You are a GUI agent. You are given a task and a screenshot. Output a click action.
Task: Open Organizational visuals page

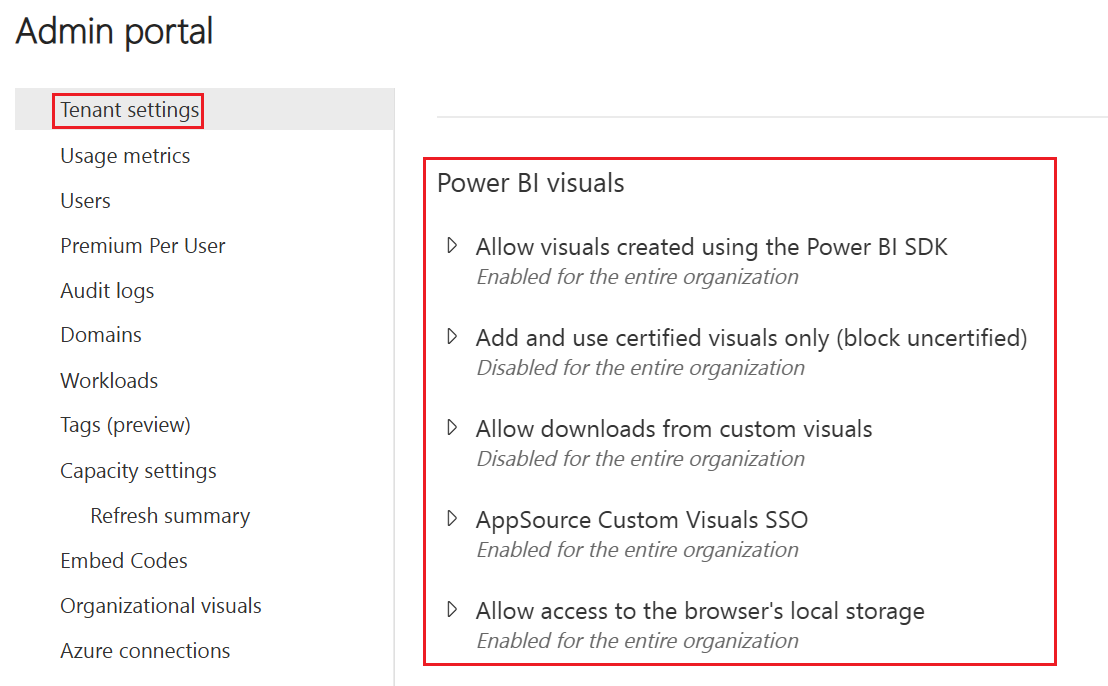161,606
